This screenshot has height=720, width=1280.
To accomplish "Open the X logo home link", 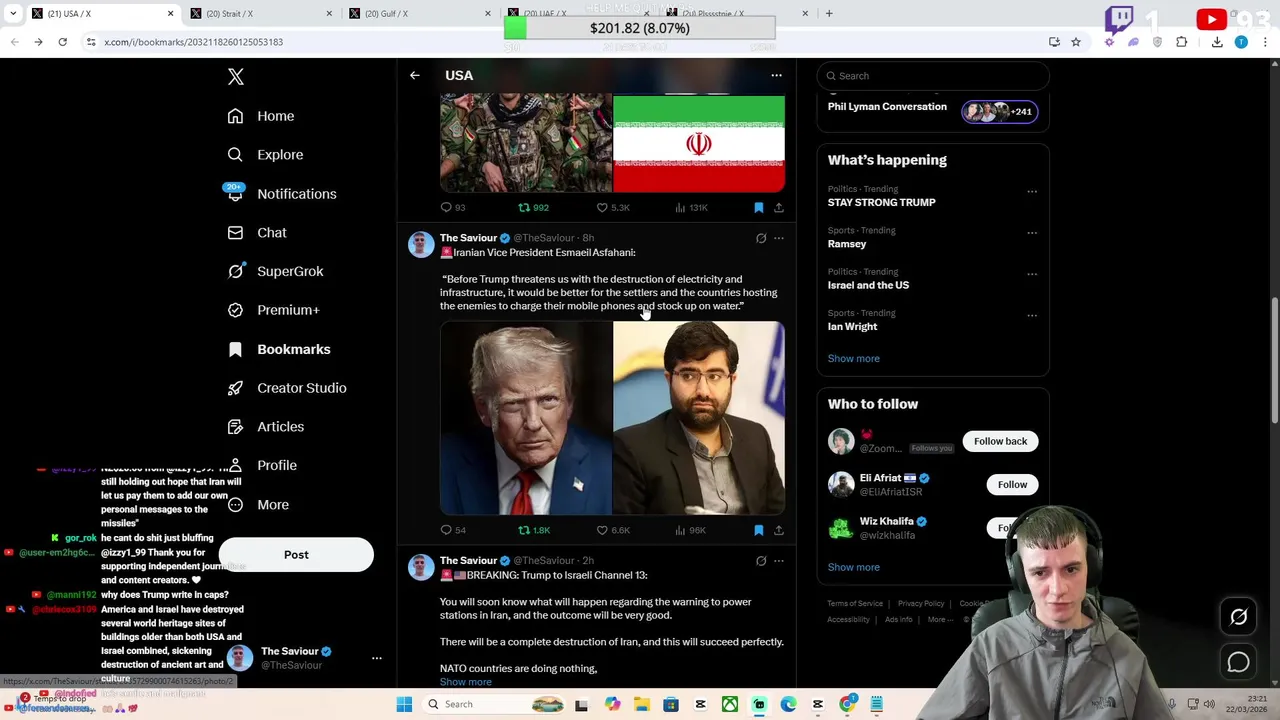I will 235,77.
